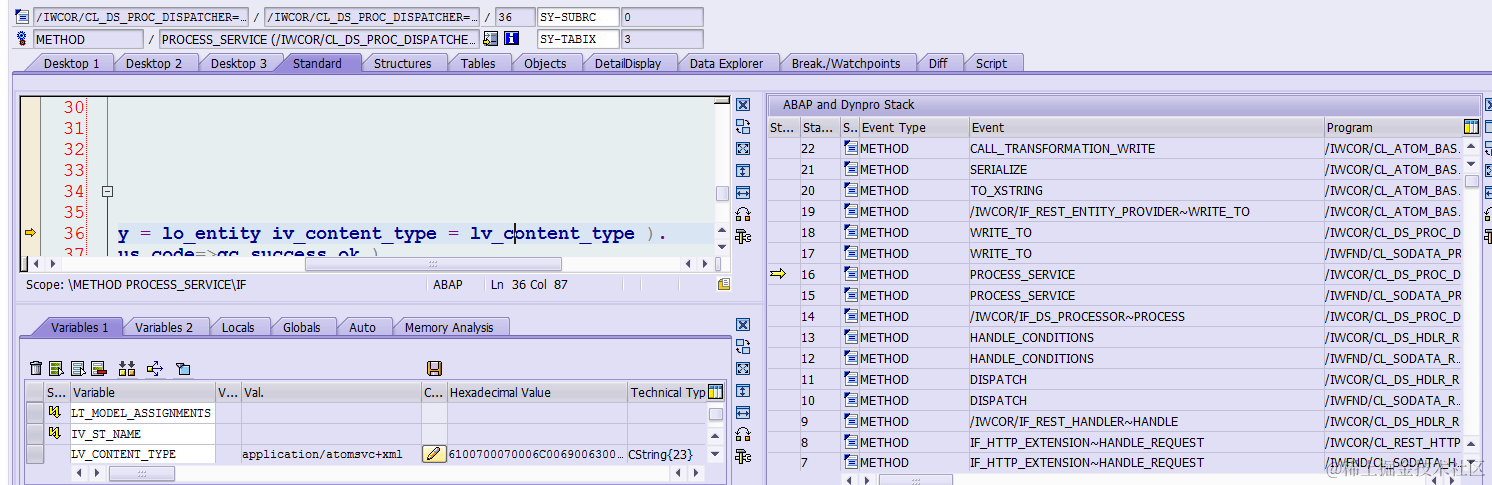
Task: Click exchange tool icon beside variables pane
Action: tap(743, 347)
